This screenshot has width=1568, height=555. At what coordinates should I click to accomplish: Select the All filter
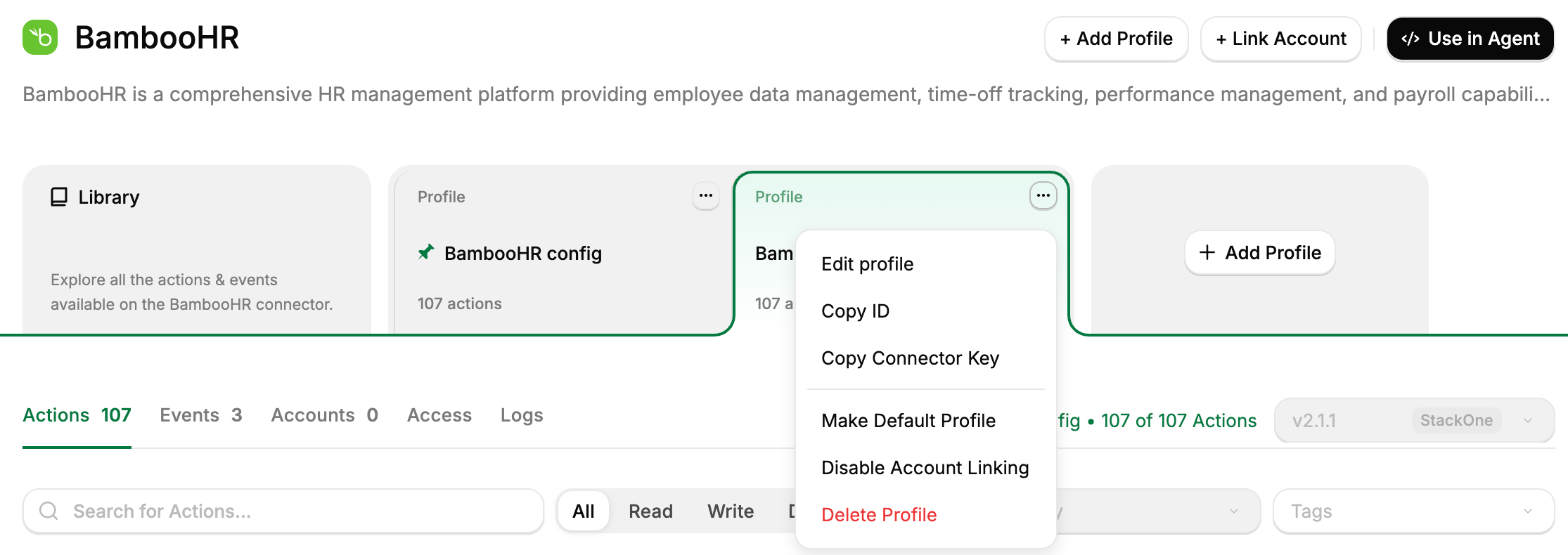pyautogui.click(x=583, y=511)
